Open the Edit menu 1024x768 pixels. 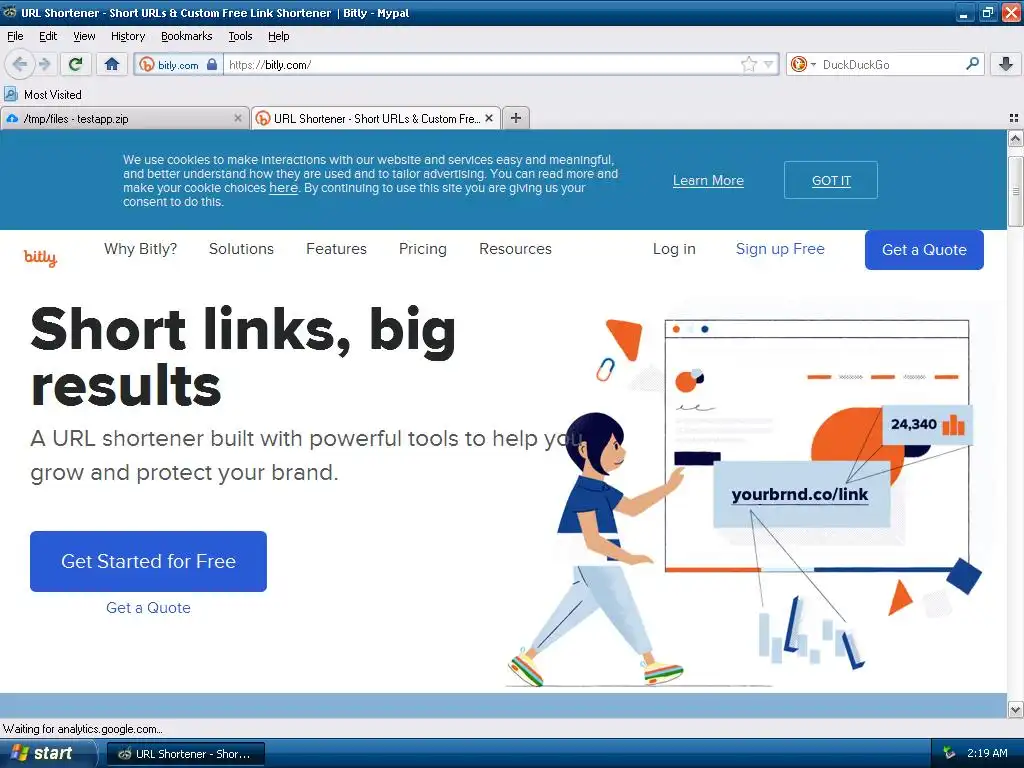[x=48, y=36]
